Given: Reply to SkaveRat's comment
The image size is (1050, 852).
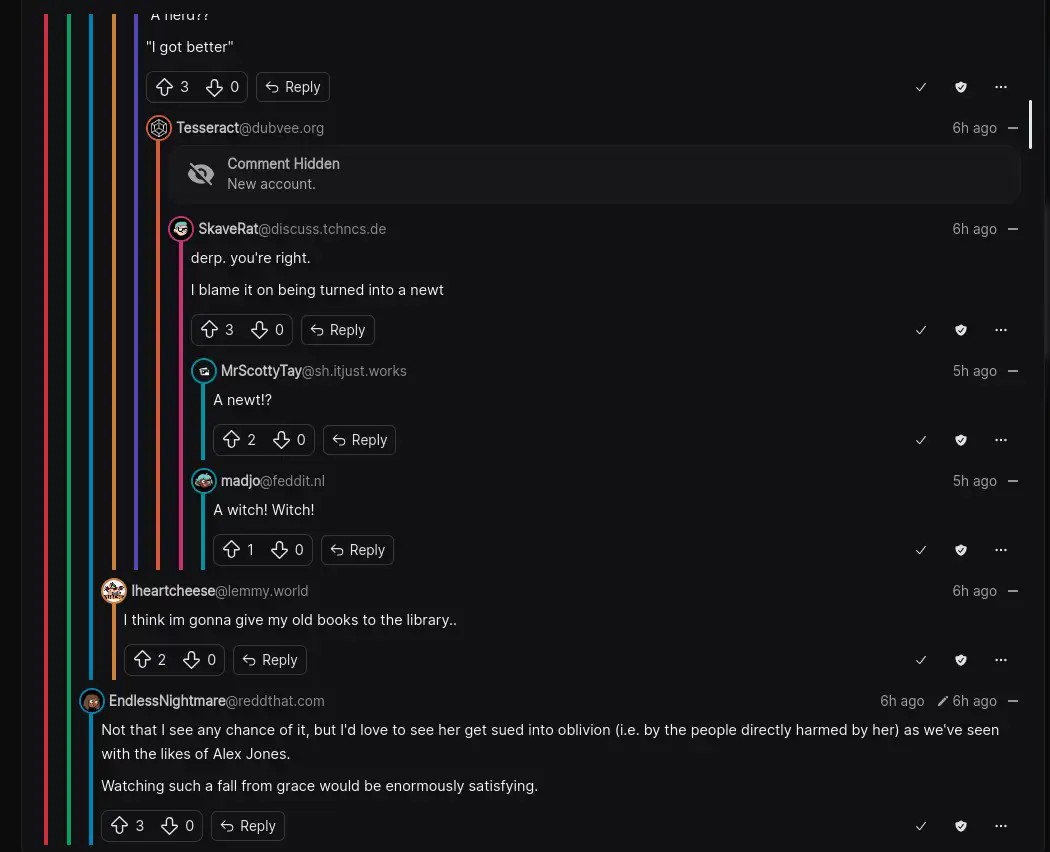Looking at the screenshot, I should click(337, 330).
